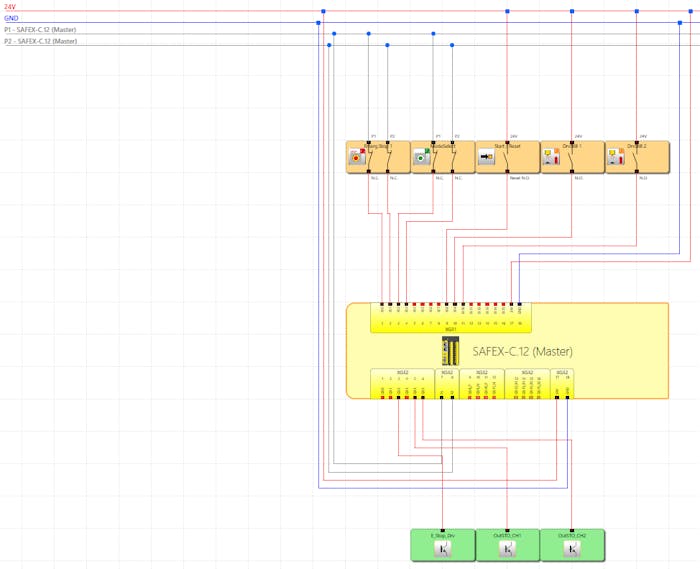The image size is (700, 569).
Task: Select the OutSTO_CH2 transistor output icon
Action: click(x=572, y=549)
